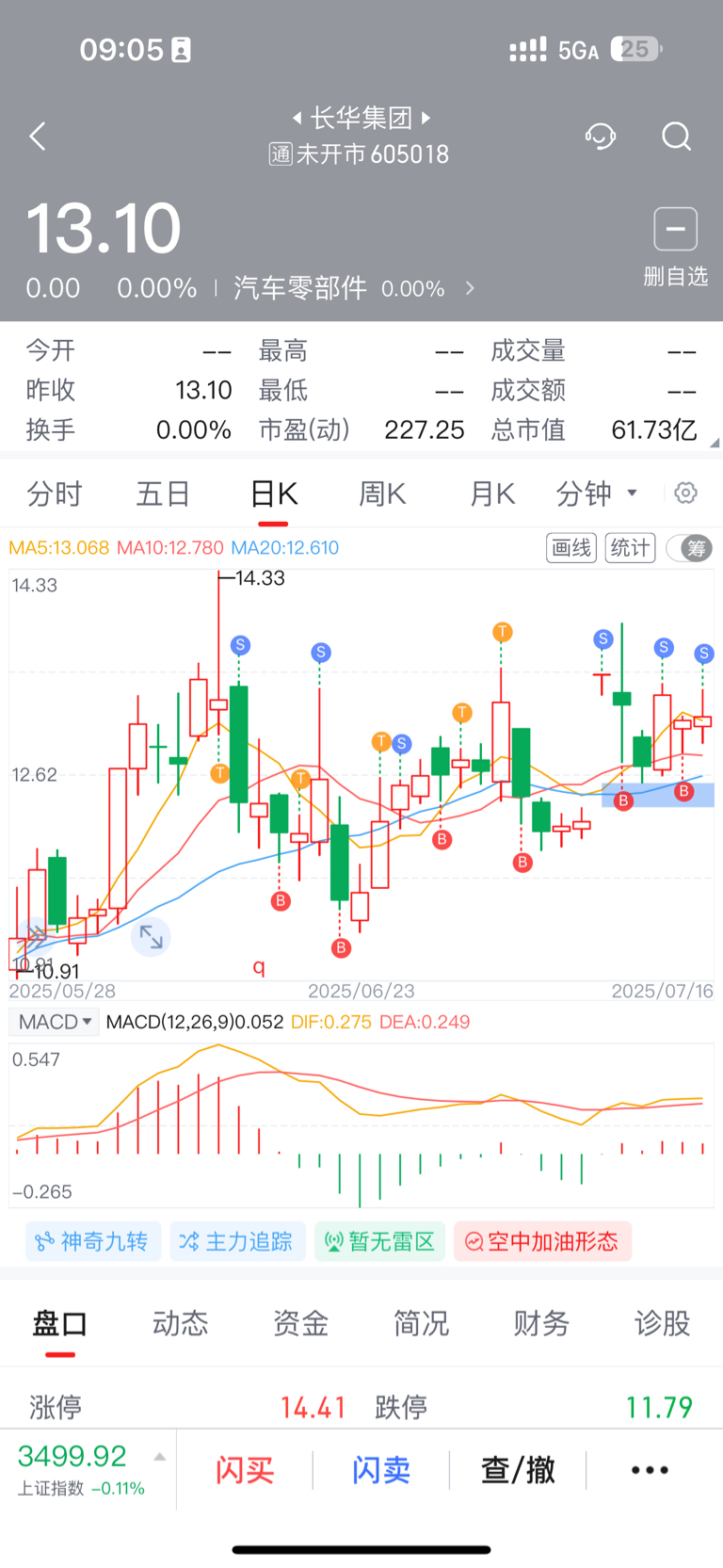Open the 查/撤 orders button
Screen dimensions: 723x1568
pyautogui.click(x=518, y=1470)
